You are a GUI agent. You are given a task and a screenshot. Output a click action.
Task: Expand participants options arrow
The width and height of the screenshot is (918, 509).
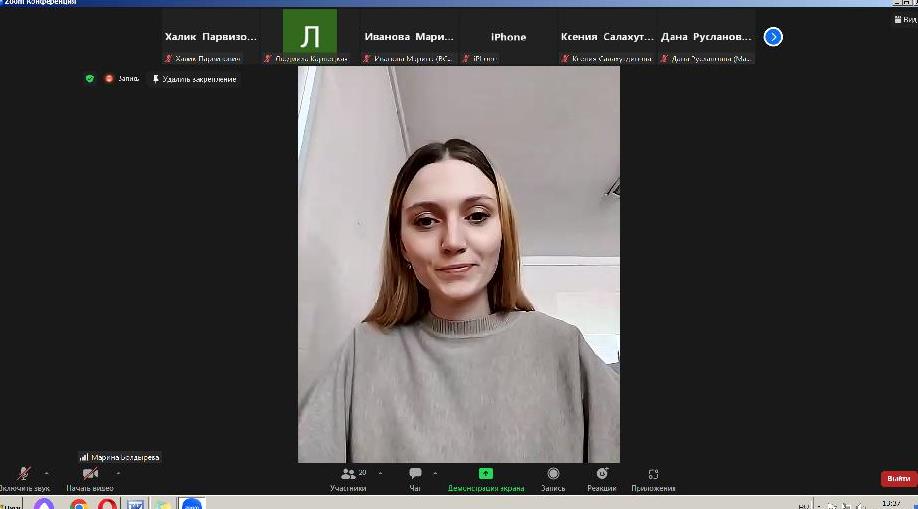pyautogui.click(x=380, y=473)
